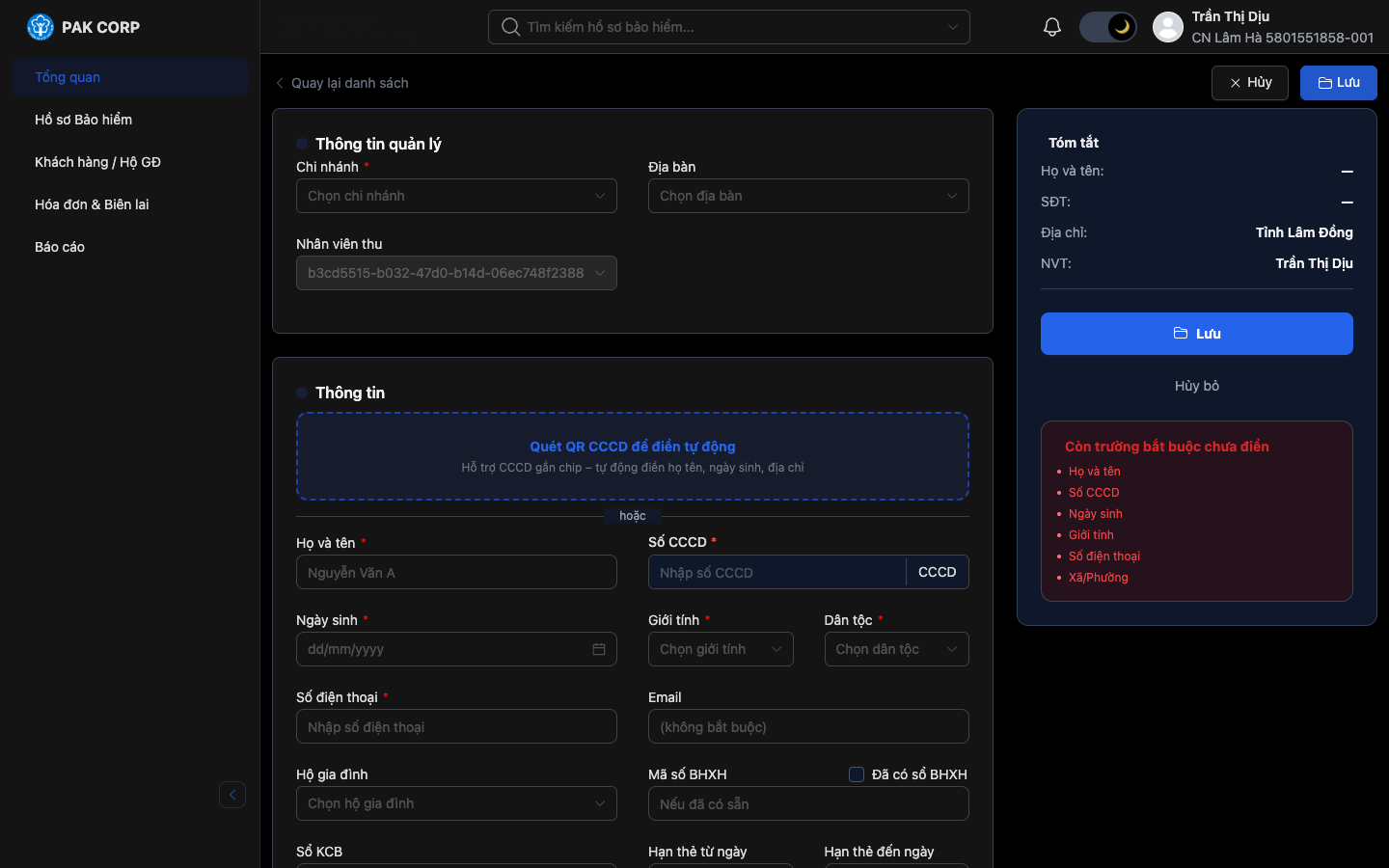
Task: Focus the Họ và tên input field
Action: point(456,572)
